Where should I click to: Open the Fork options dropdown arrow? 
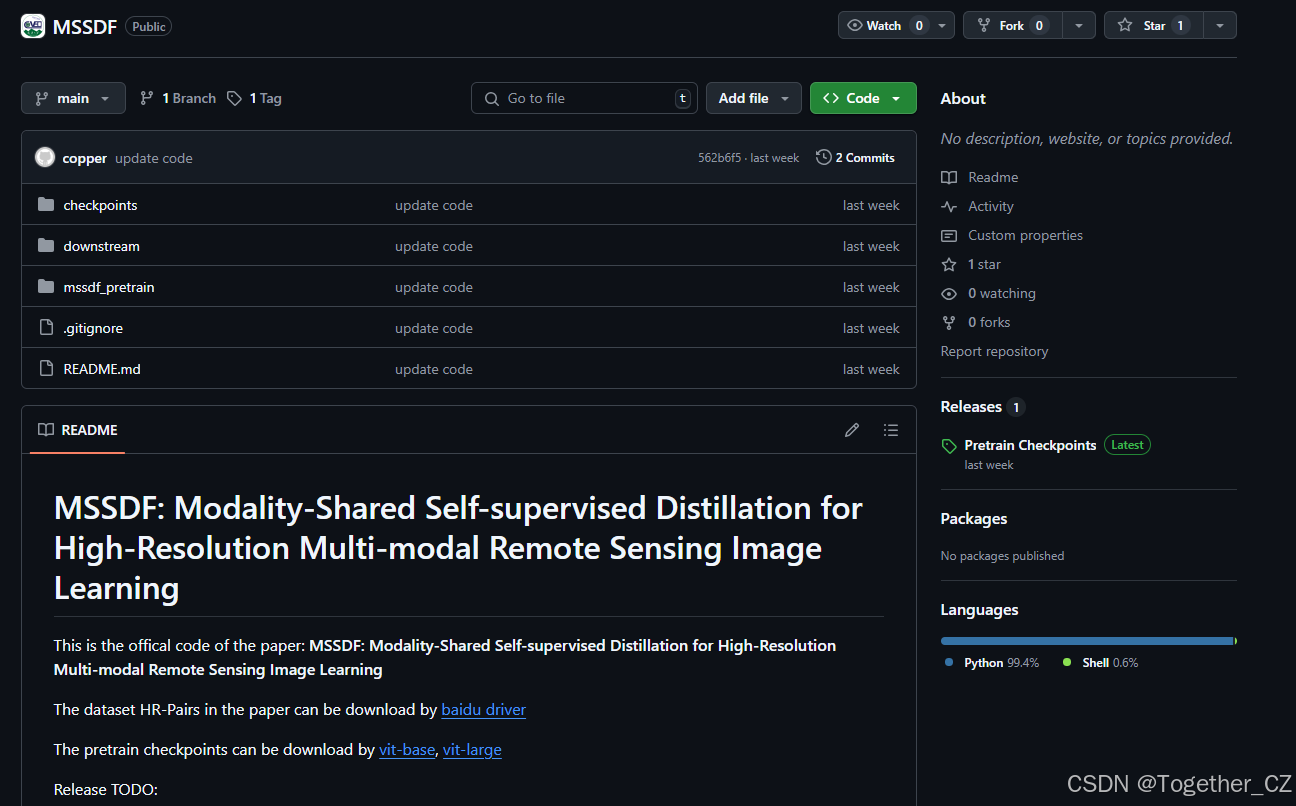[x=1078, y=26]
